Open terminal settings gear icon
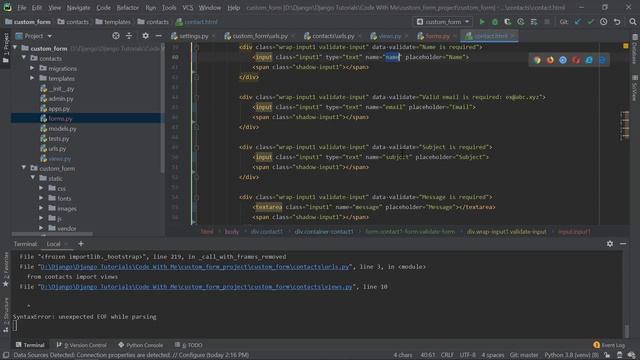 [x=610, y=244]
